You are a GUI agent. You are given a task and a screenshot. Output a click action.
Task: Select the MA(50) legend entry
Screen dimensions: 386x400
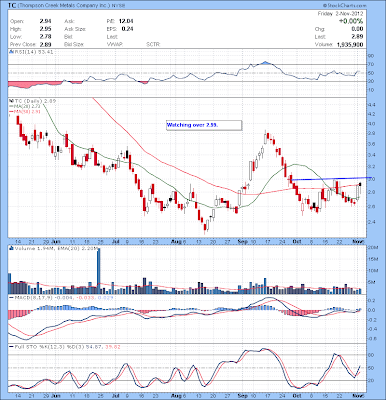[x=26, y=112]
